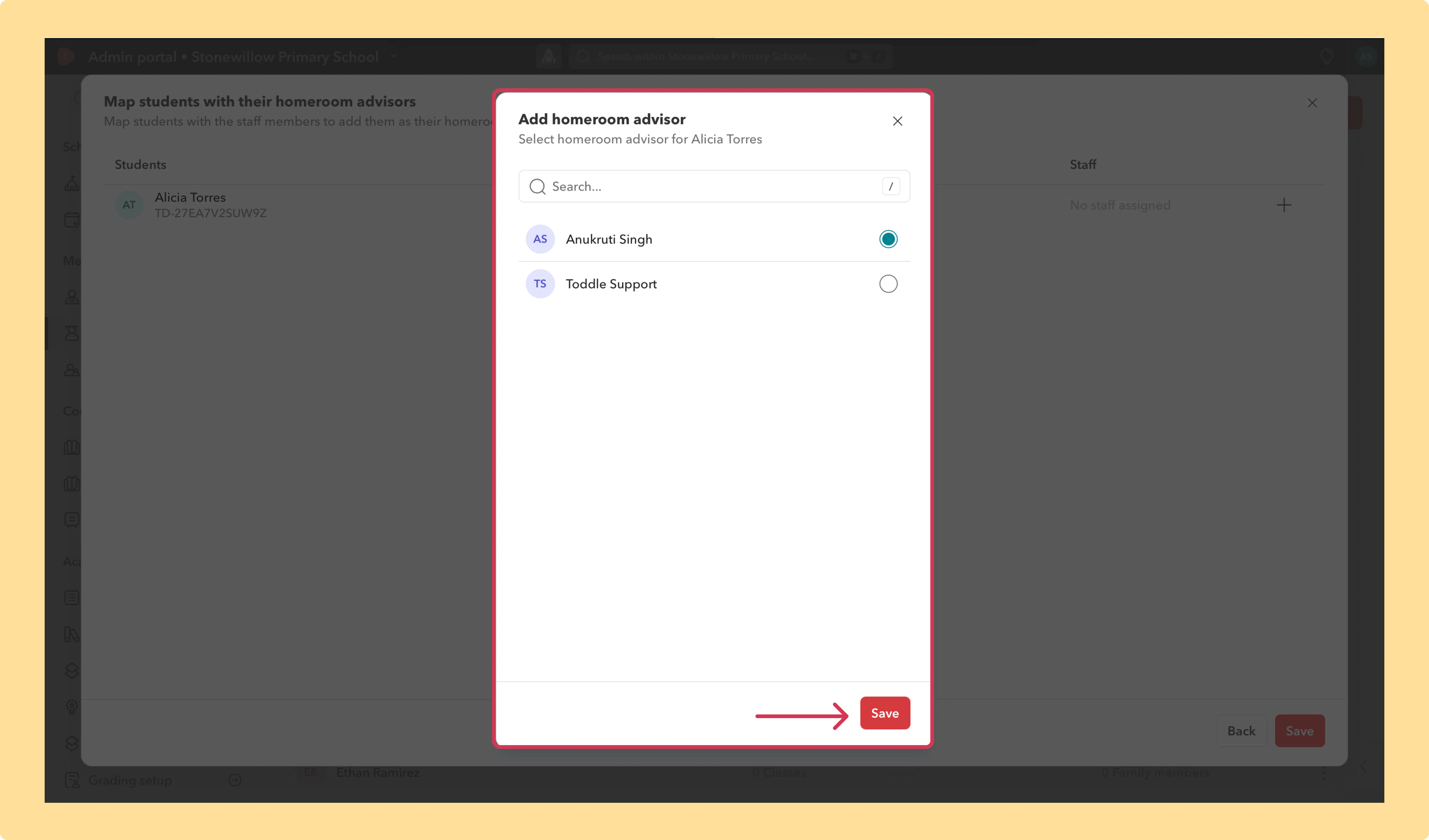The width and height of the screenshot is (1429, 840).
Task: Click the Admin portal Stonewillow Primary School title
Action: (233, 57)
